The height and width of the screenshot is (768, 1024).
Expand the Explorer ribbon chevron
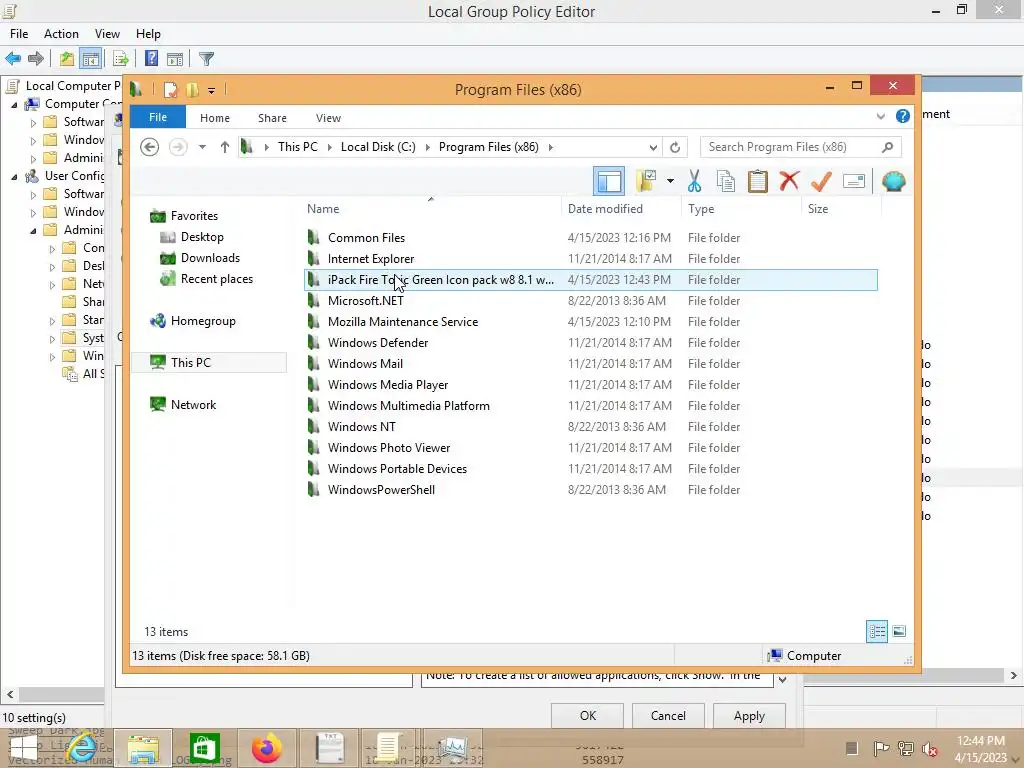[880, 117]
